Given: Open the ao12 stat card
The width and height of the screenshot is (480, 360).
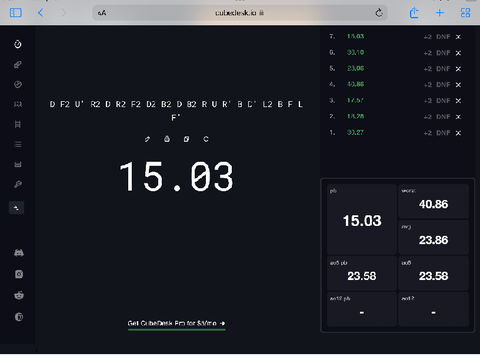Looking at the screenshot, I should [x=433, y=309].
